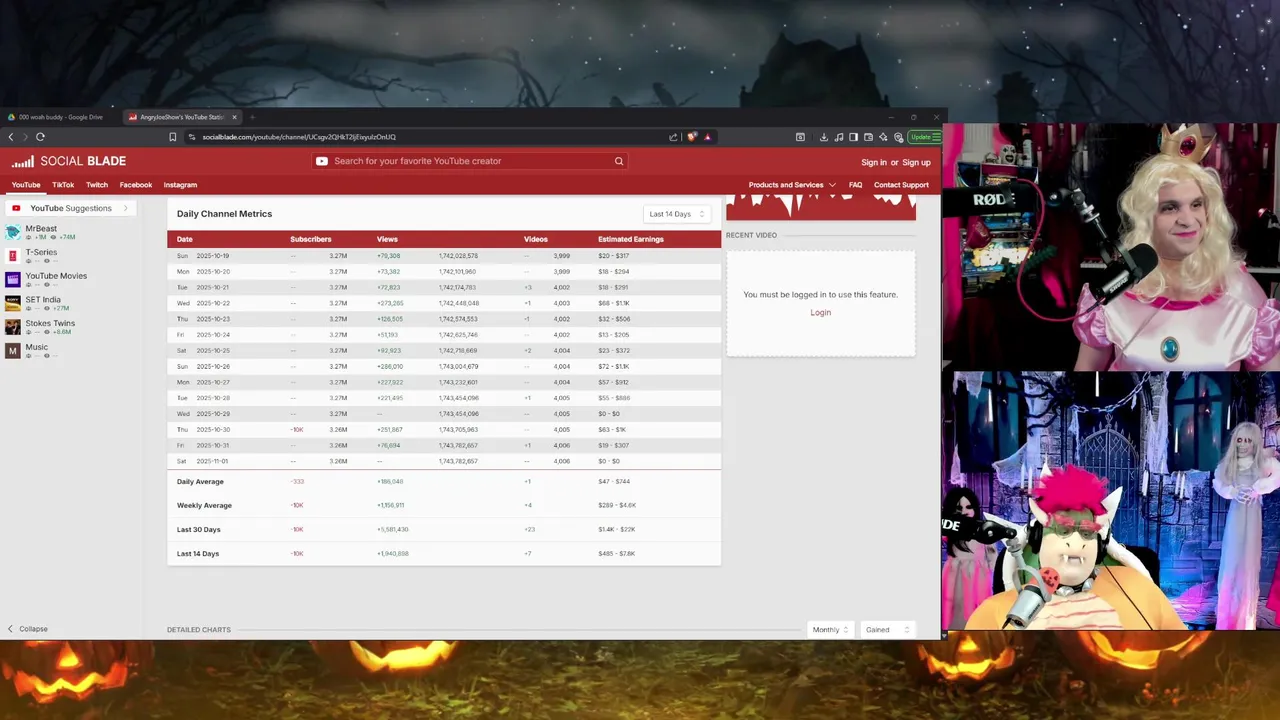Click Social Blade bar-chart logo
Image resolution: width=1280 pixels, height=720 pixels.
click(22, 161)
